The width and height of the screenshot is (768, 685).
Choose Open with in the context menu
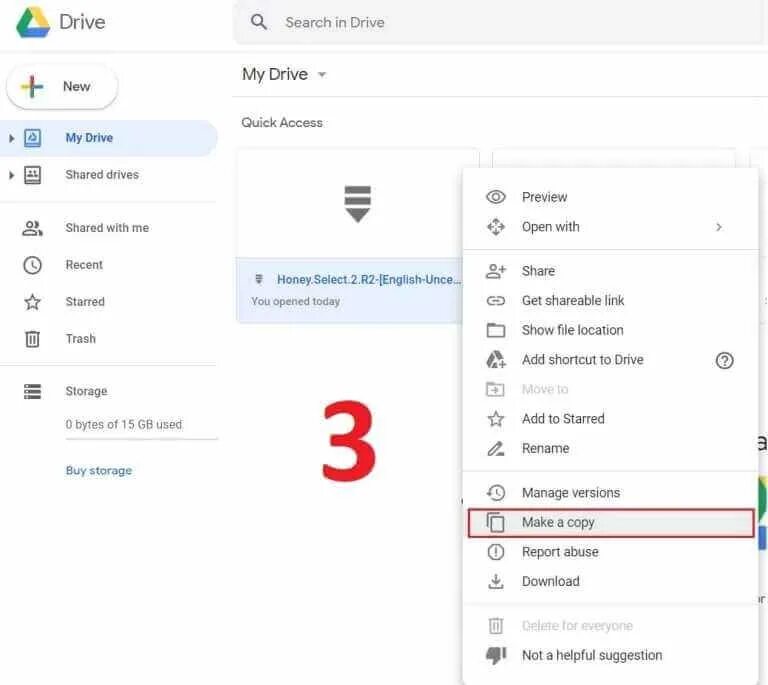click(610, 227)
